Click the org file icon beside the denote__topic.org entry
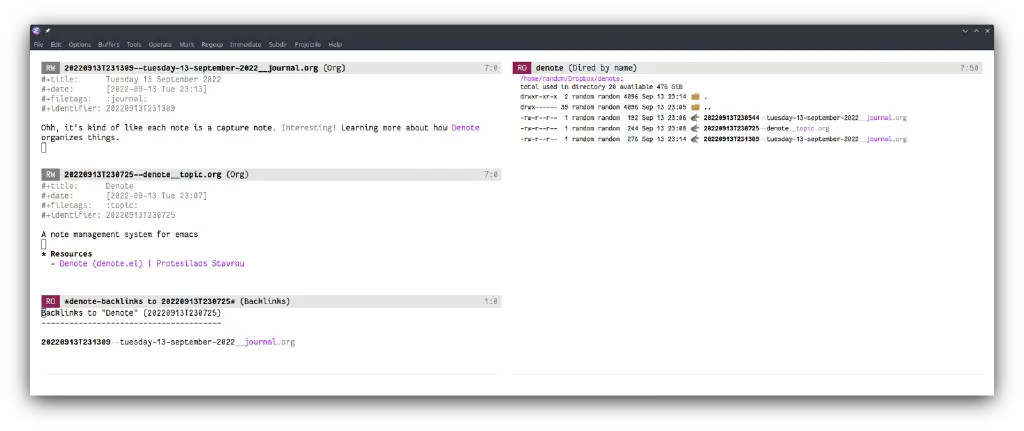The height and width of the screenshot is (431, 1024). tap(696, 129)
